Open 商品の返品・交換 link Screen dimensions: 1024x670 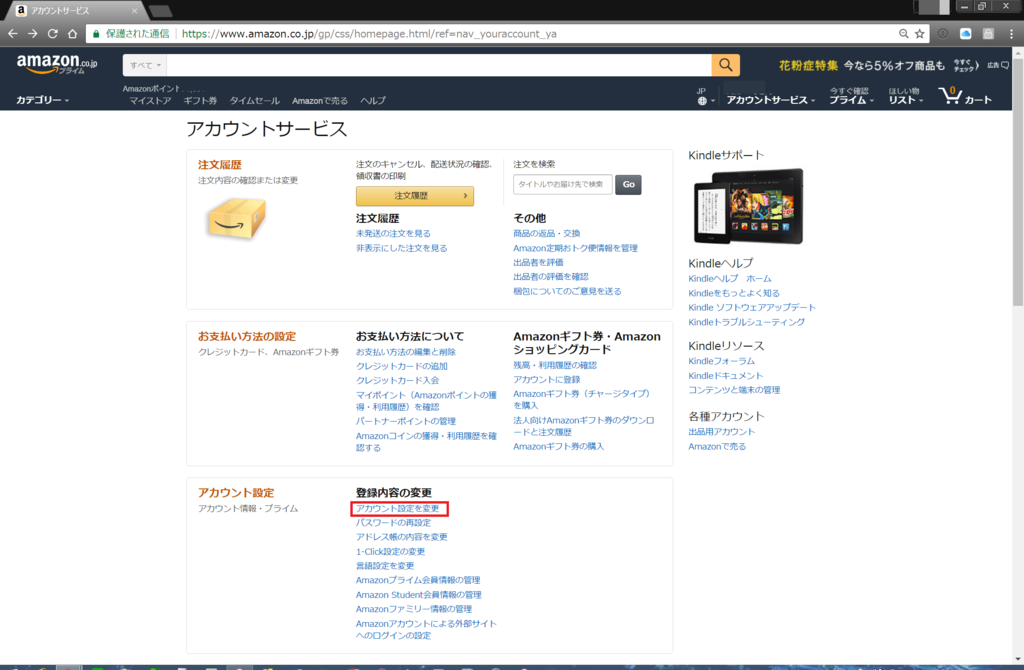pos(547,233)
